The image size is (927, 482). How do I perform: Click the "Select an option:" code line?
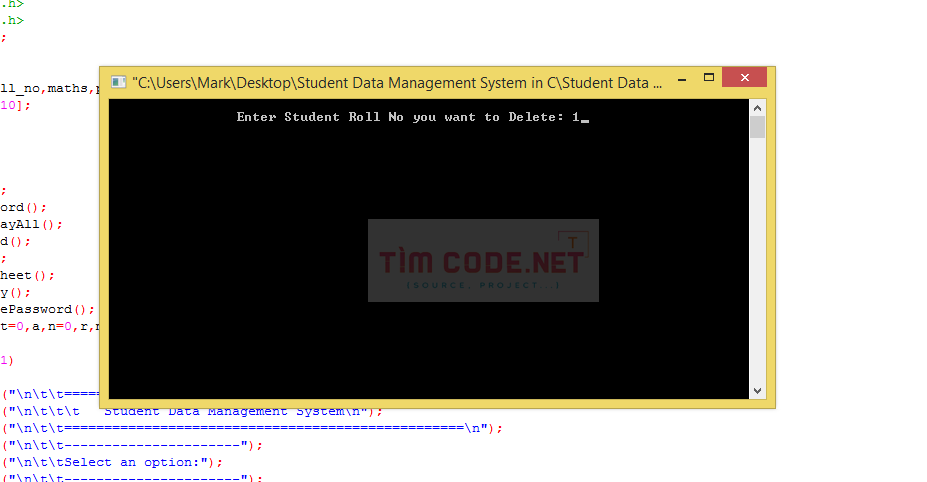pos(112,462)
